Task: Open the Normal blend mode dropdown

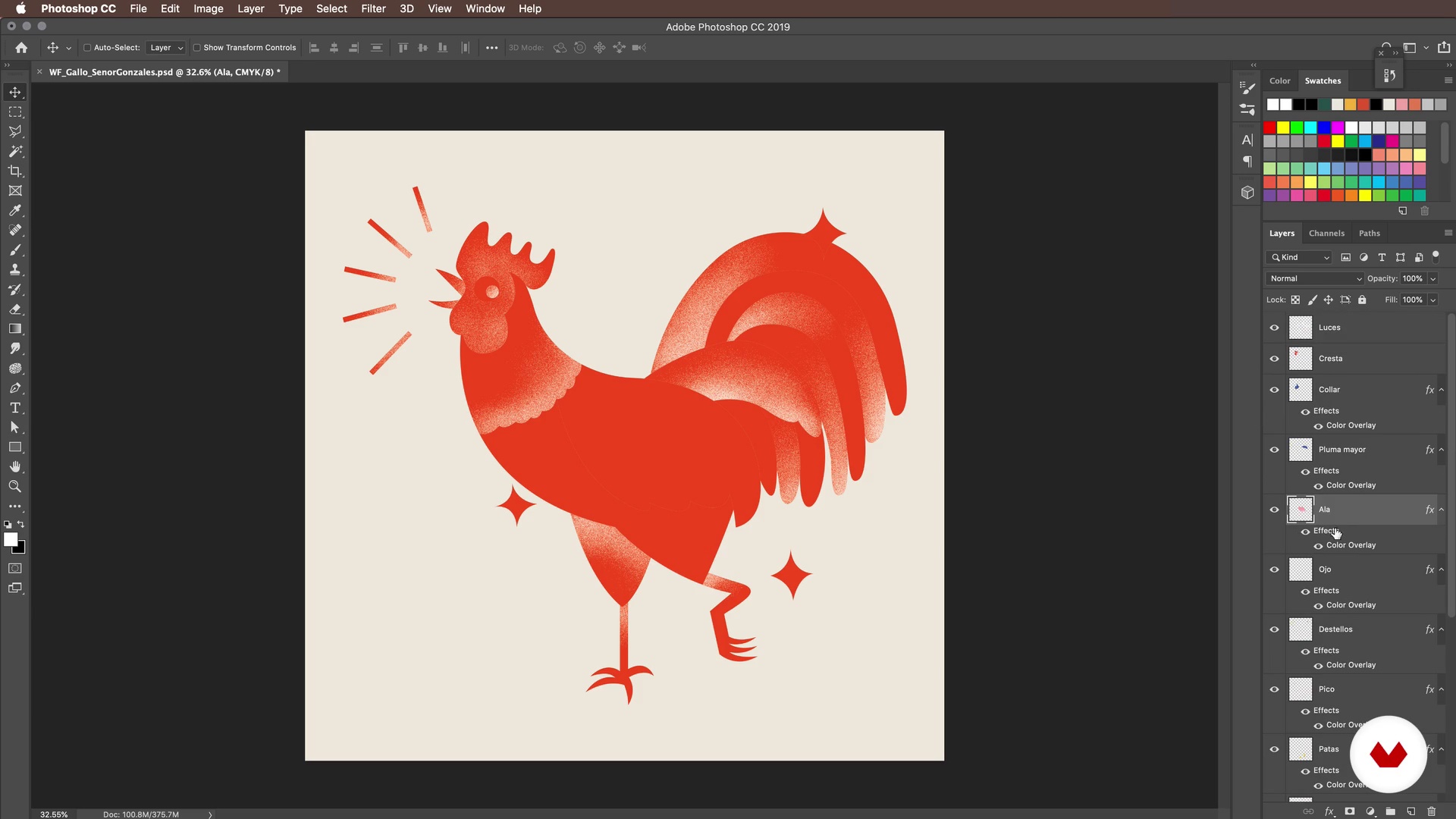Action: pos(1315,278)
